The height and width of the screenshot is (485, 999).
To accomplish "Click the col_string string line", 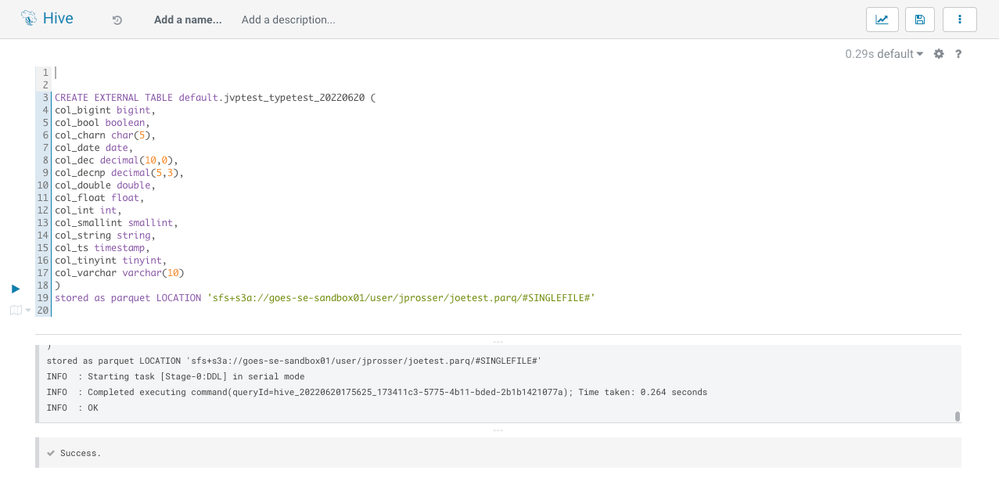I will 104,235.
